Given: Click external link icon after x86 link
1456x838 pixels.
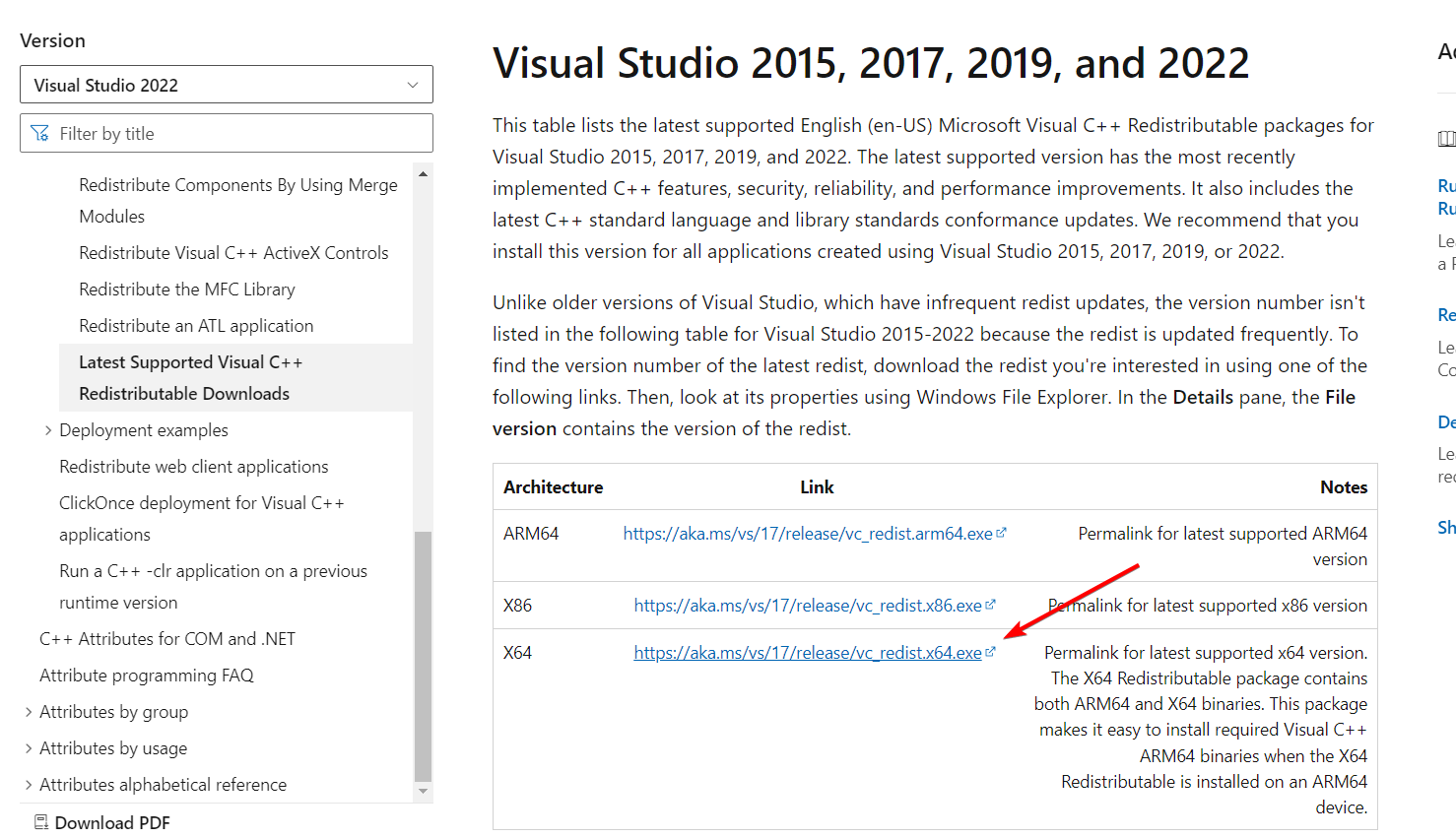Looking at the screenshot, I should point(990,605).
